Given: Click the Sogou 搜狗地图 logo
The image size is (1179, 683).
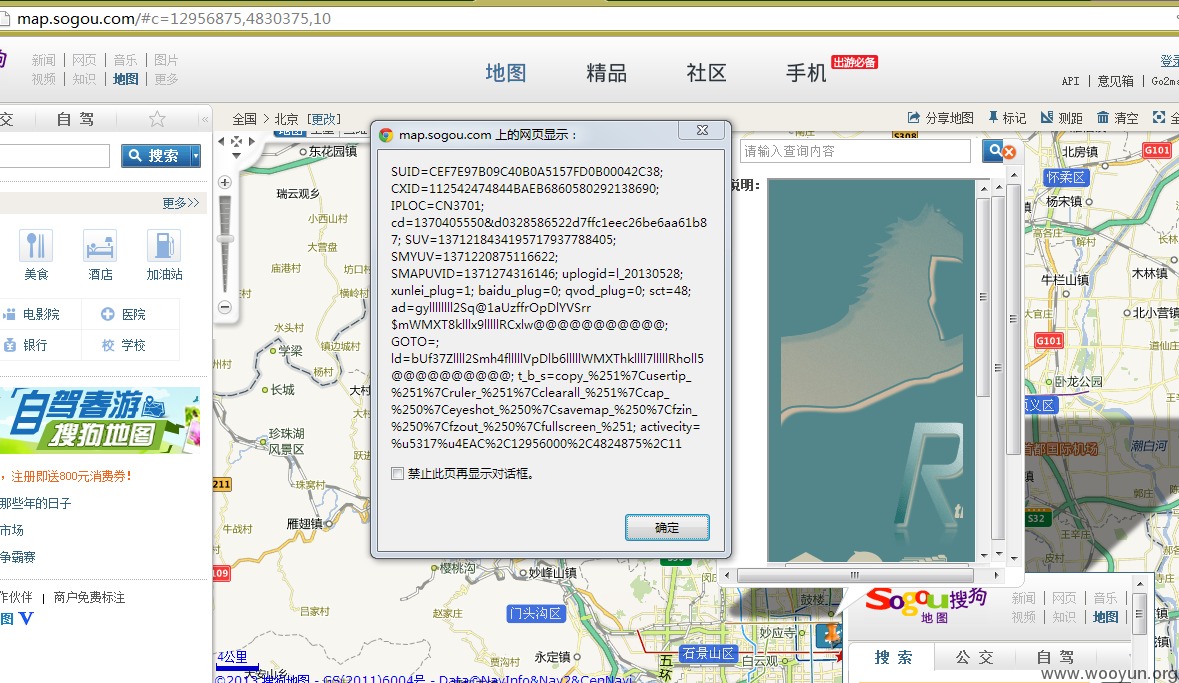Looking at the screenshot, I should (926, 605).
